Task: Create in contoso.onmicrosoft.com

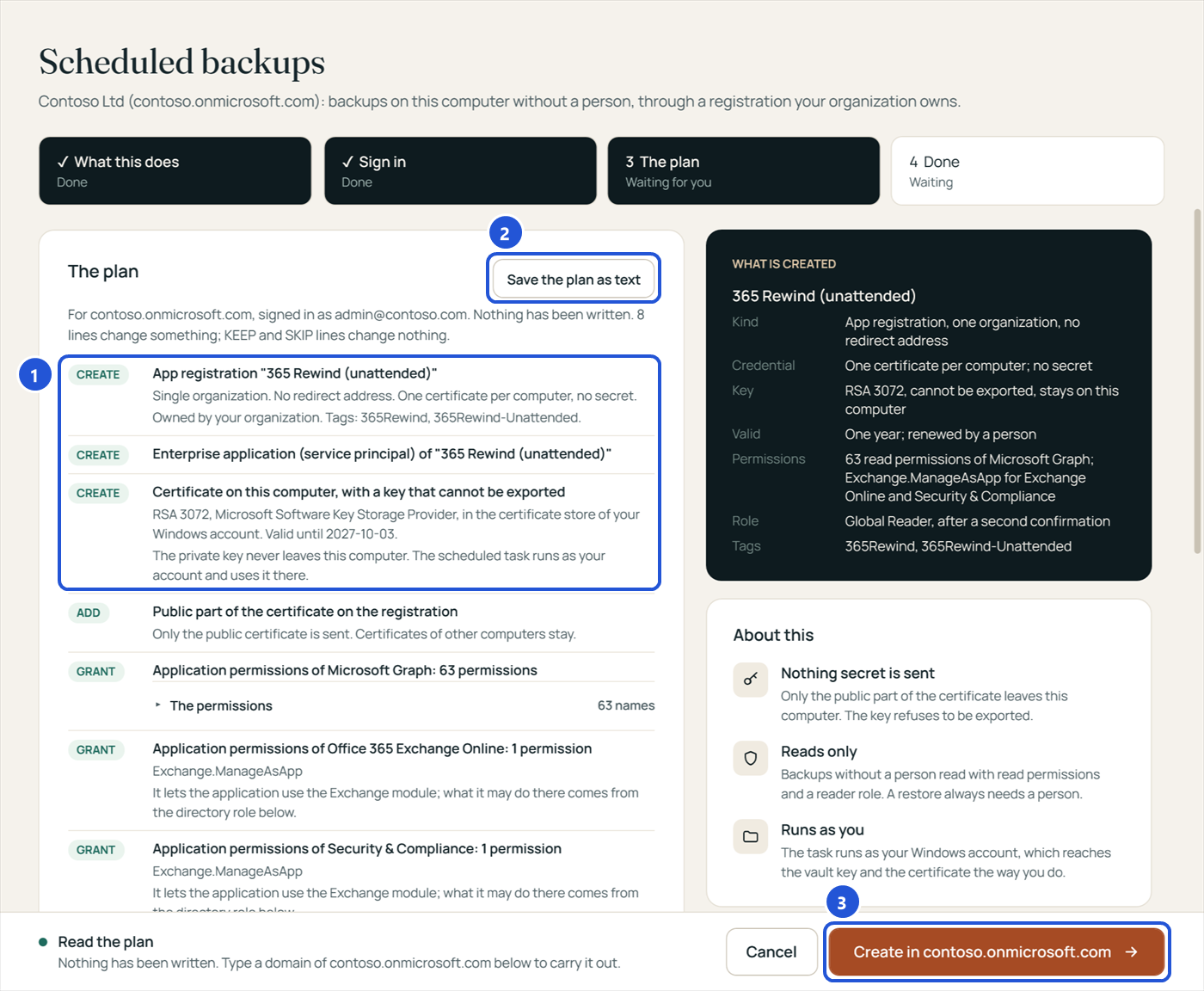Action: pyautogui.click(x=996, y=951)
